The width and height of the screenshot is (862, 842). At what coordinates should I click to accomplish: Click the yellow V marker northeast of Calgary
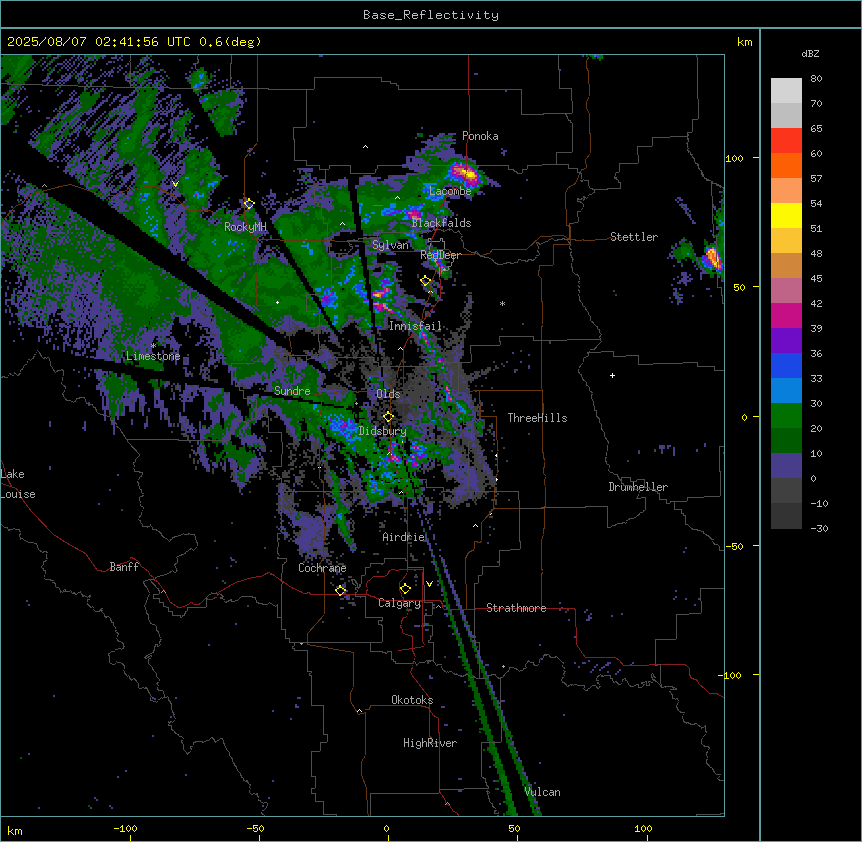429,584
